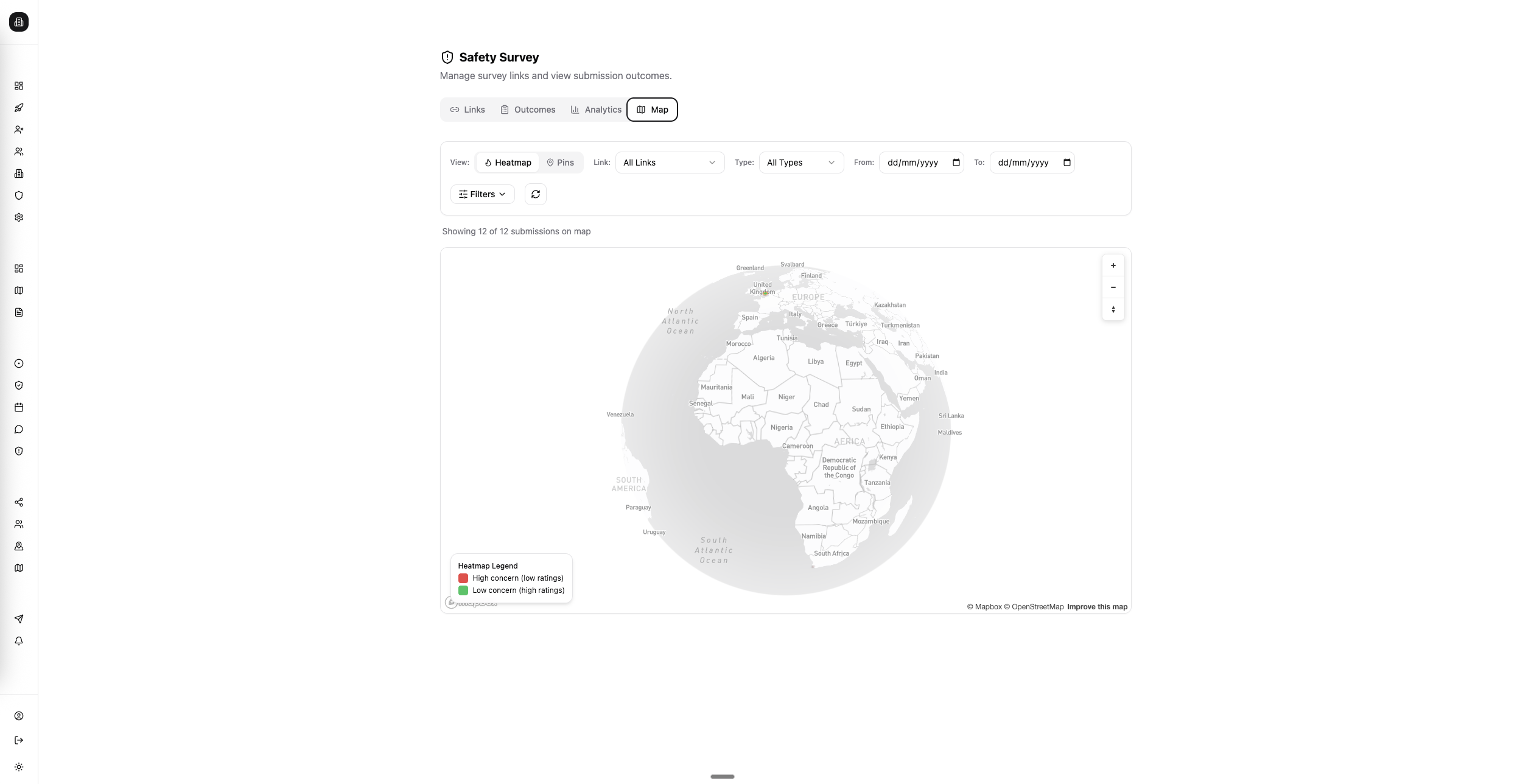
Task: Click the logout icon in sidebar
Action: (x=19, y=740)
